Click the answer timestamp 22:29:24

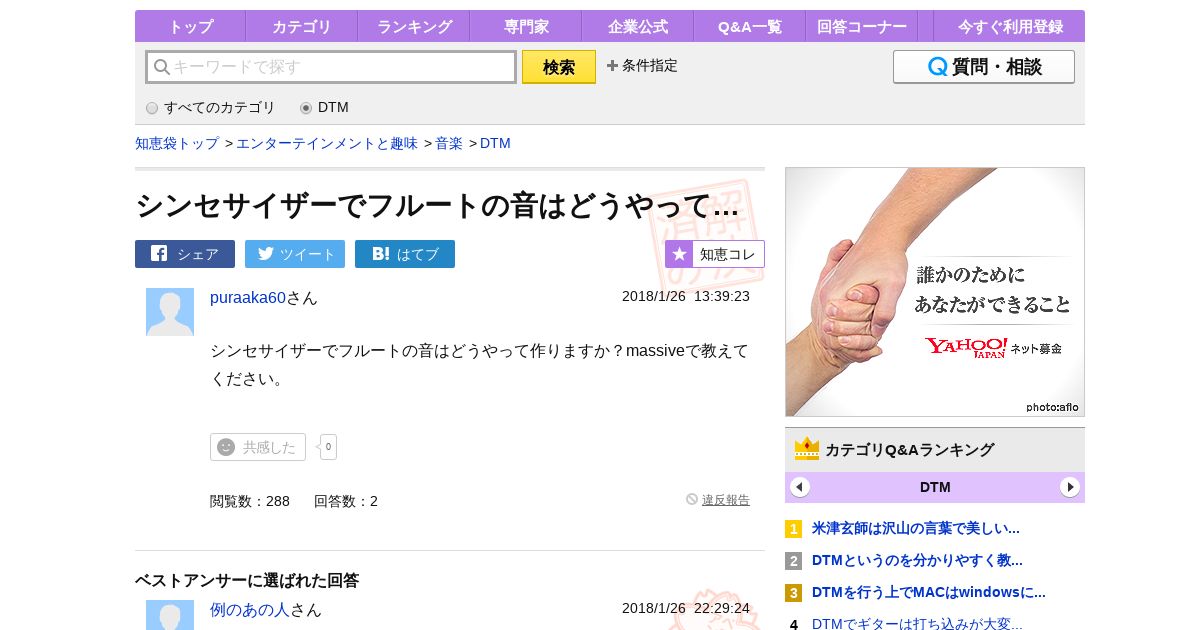pyautogui.click(x=722, y=608)
